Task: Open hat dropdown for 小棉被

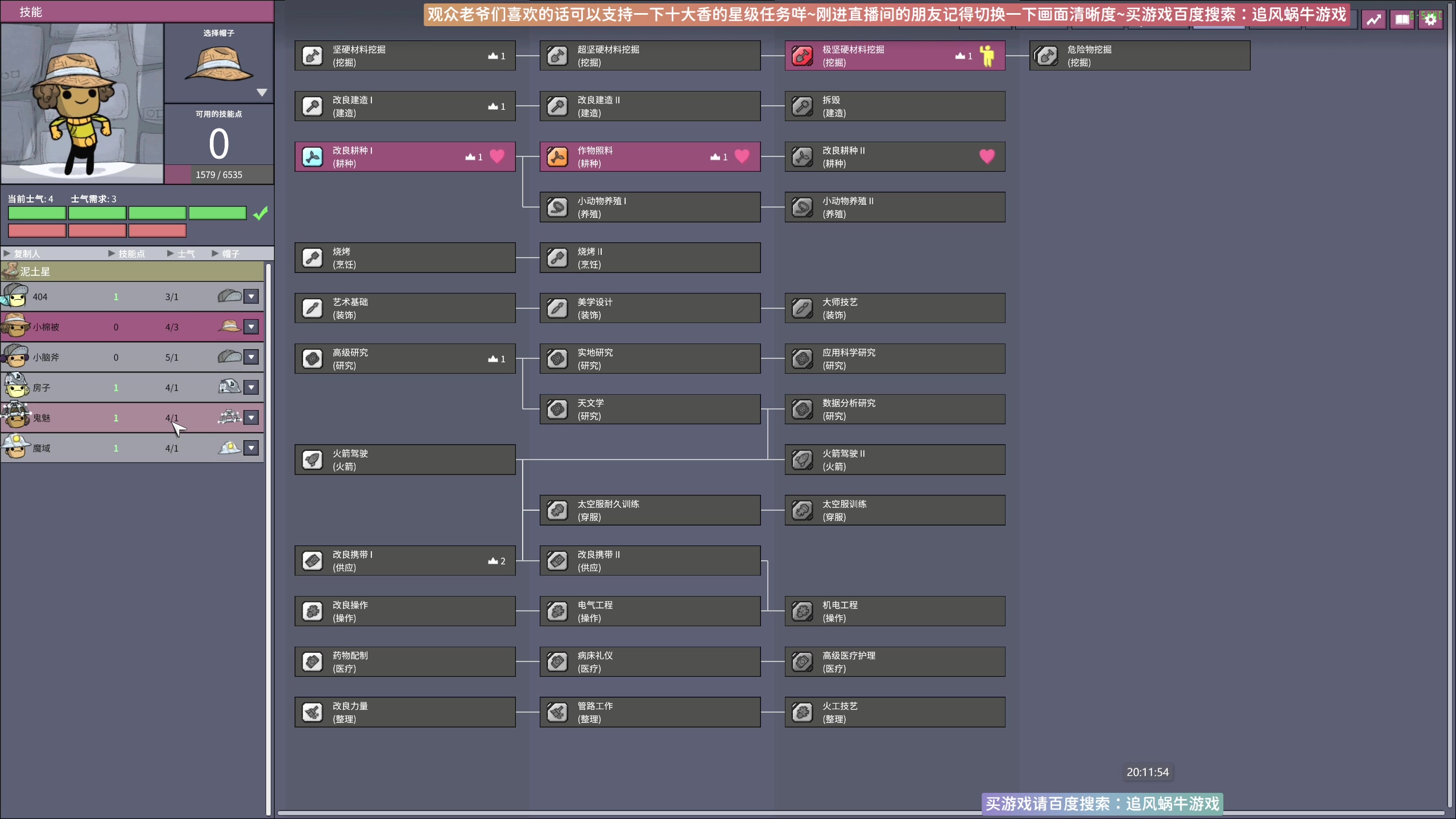Action: (251, 326)
